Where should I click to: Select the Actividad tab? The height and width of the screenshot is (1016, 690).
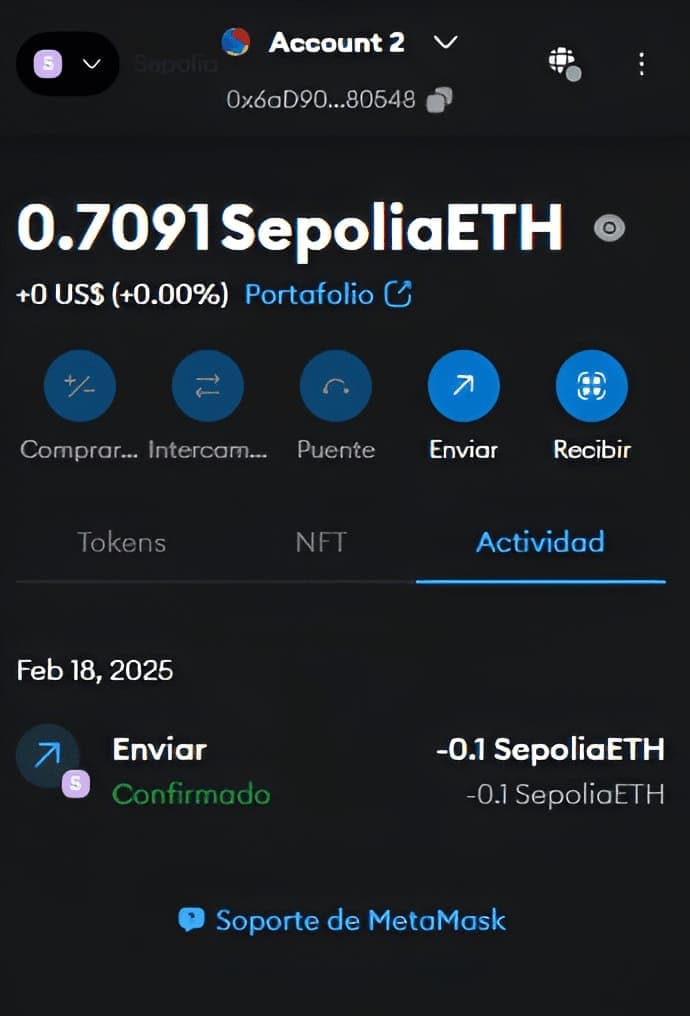[540, 542]
